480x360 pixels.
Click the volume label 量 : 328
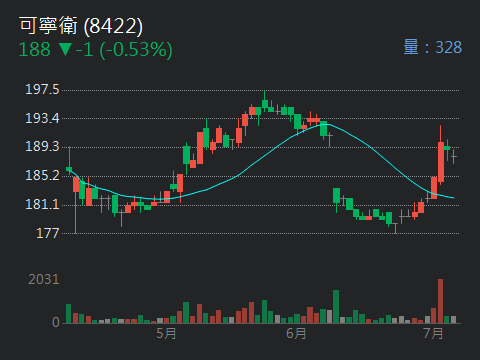point(433,47)
